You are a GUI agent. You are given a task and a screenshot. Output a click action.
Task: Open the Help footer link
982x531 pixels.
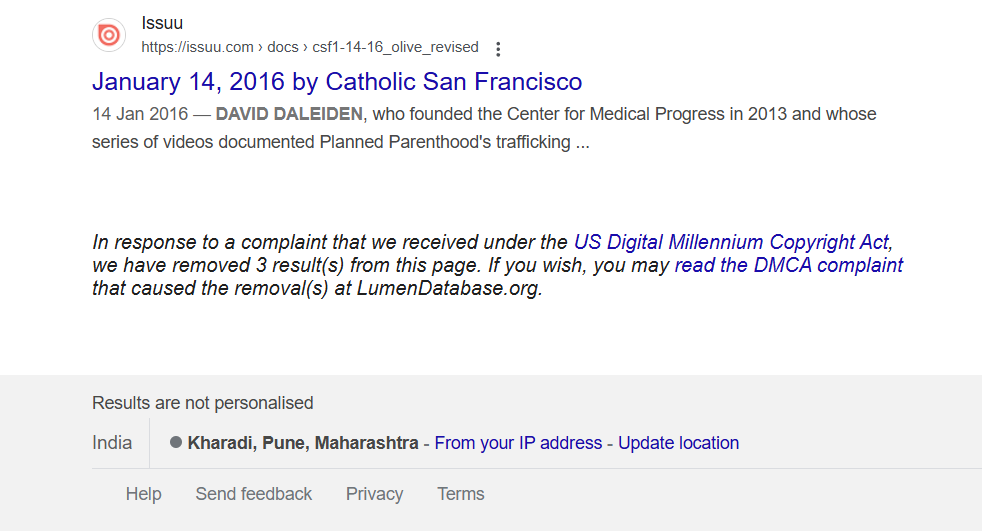(x=143, y=494)
